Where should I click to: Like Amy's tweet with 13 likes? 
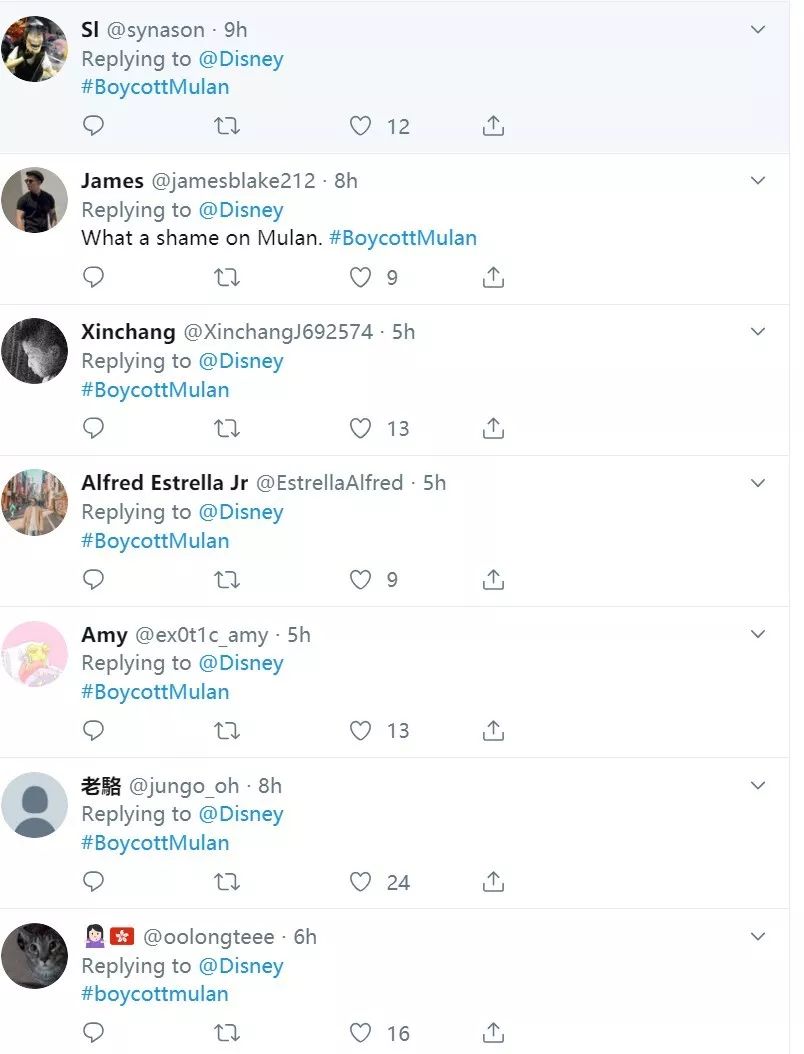(x=361, y=731)
